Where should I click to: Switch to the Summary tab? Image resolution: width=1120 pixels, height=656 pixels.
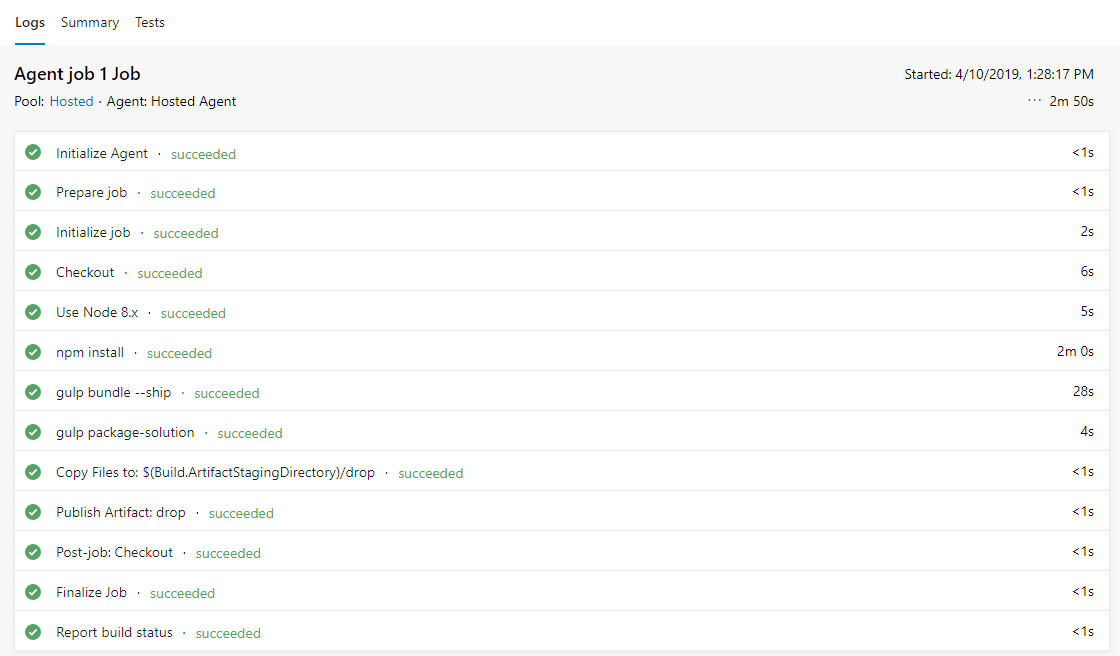pos(90,22)
